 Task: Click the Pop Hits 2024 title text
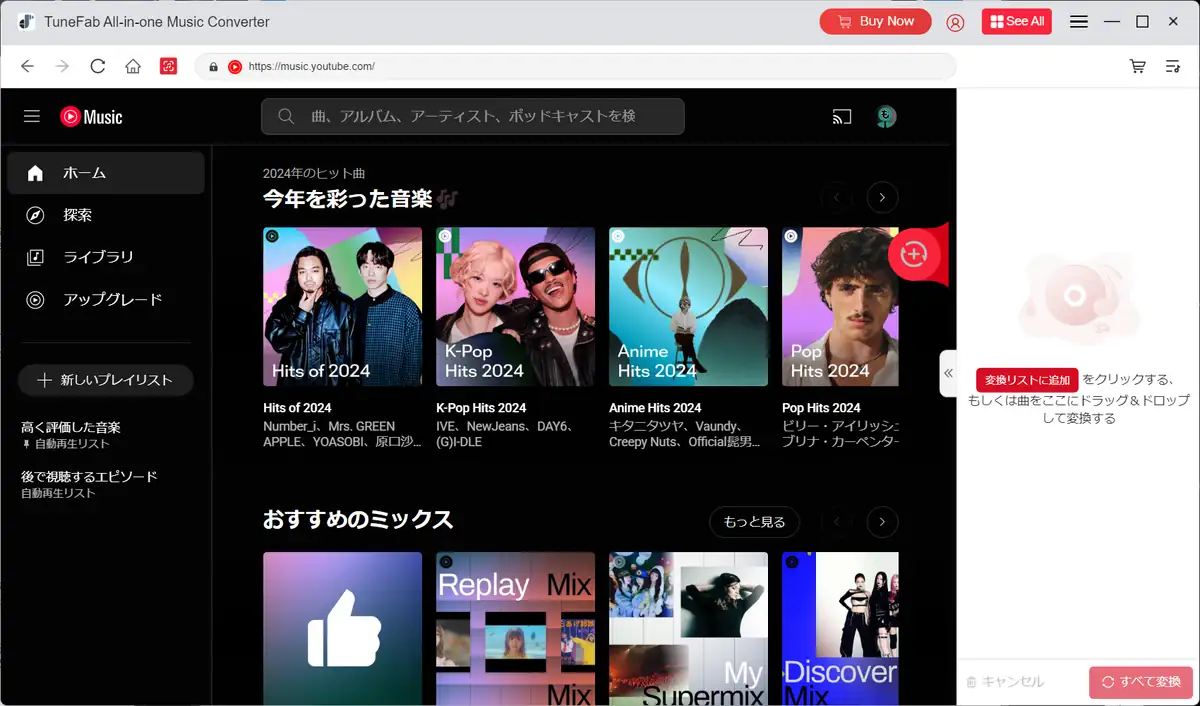821,408
